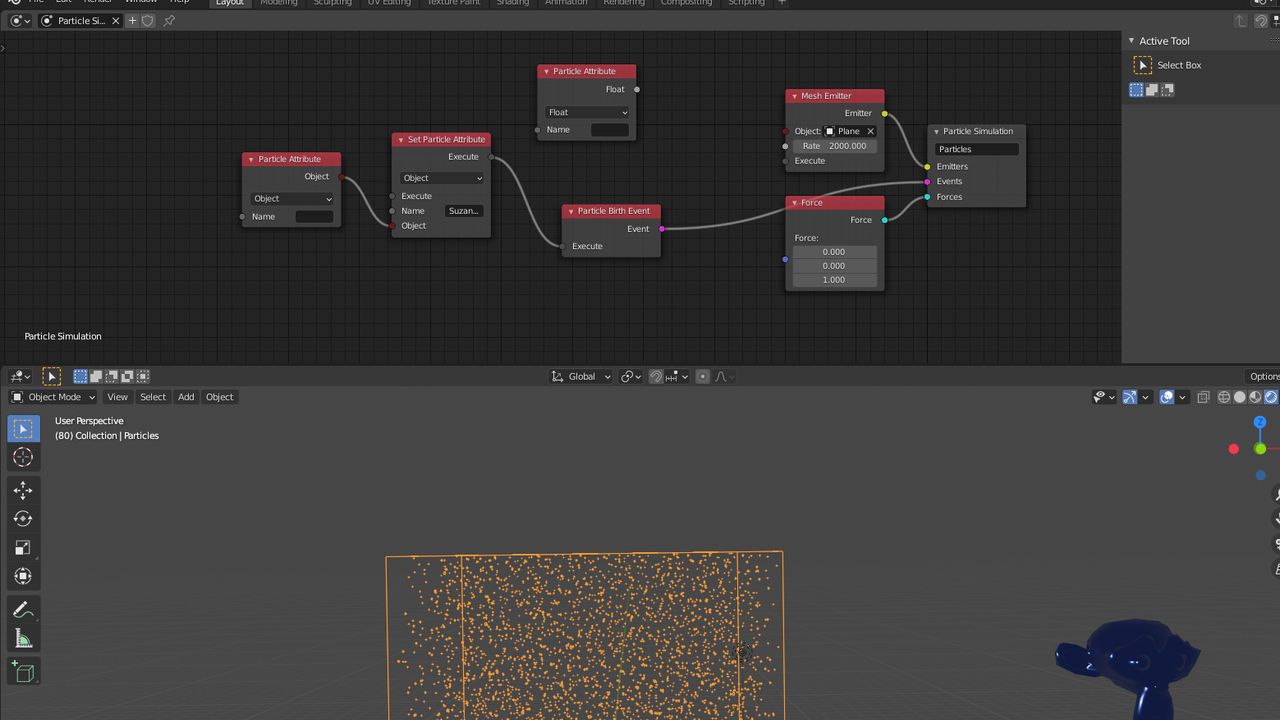Select the Cursor tool in the viewport toolbar

[x=24, y=457]
